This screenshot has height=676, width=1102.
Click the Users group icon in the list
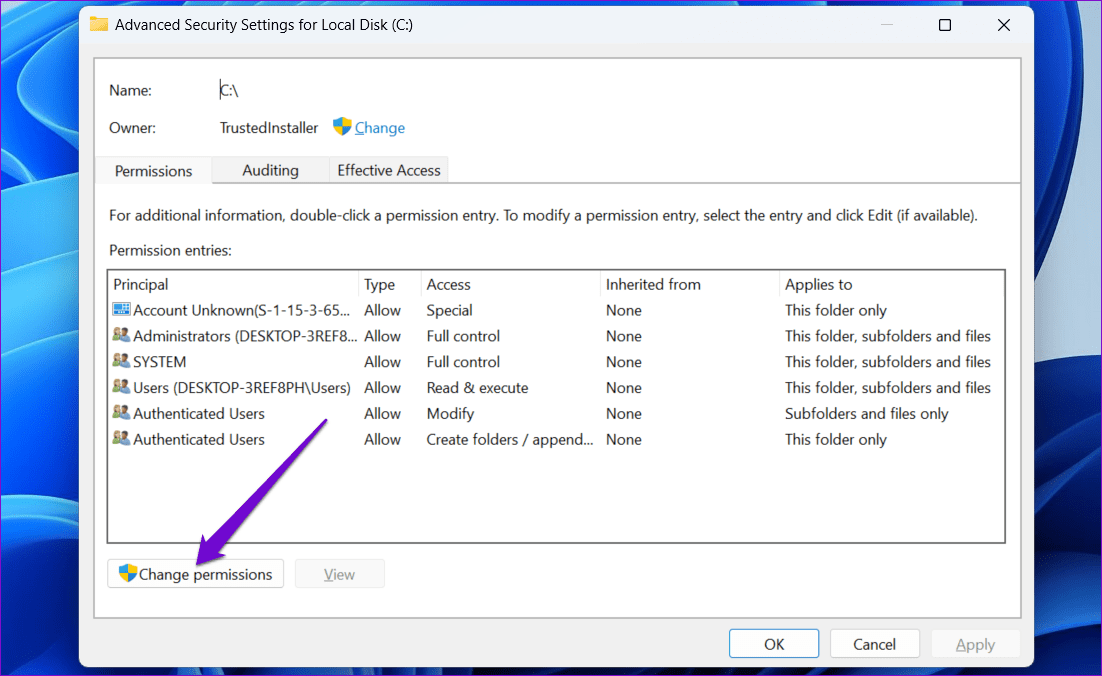point(121,387)
